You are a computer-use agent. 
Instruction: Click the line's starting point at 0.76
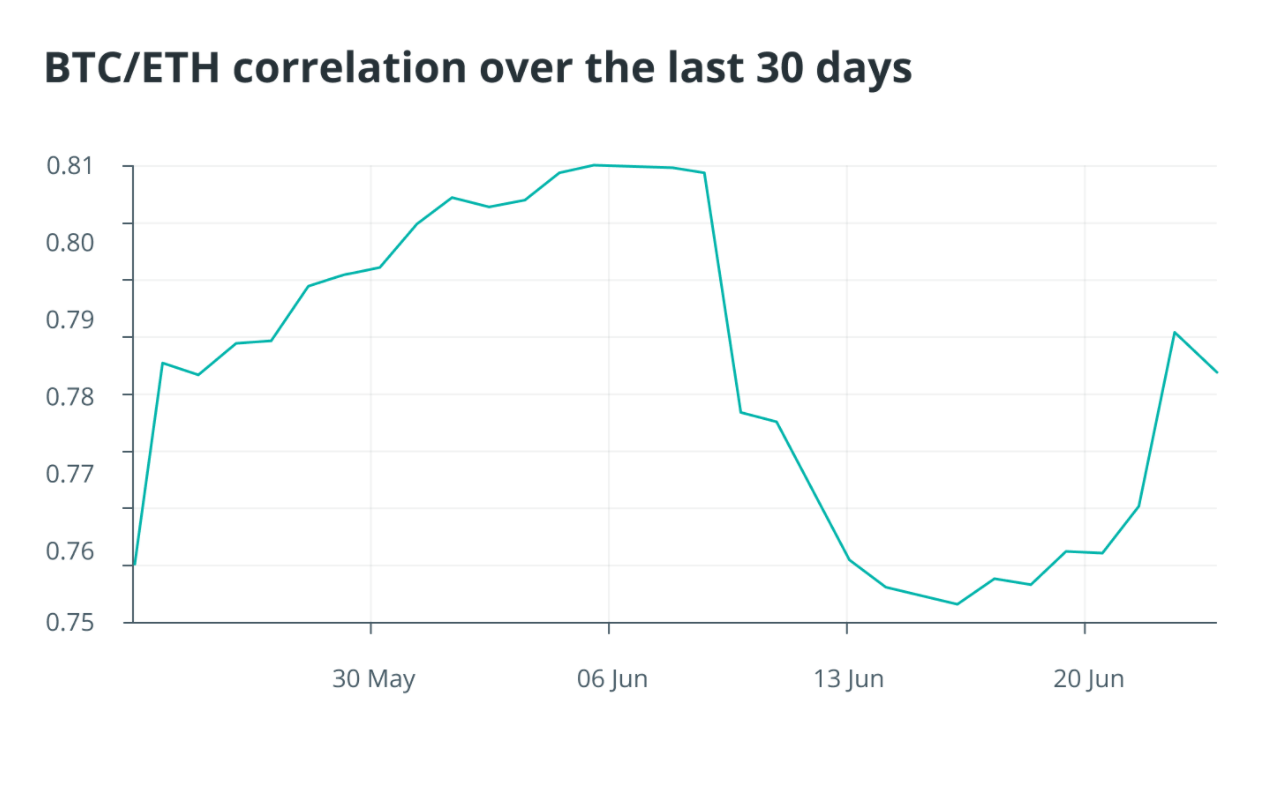click(134, 566)
